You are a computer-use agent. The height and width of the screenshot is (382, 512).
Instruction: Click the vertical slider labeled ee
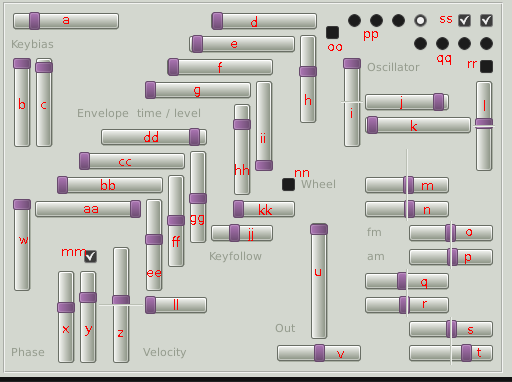click(154, 245)
